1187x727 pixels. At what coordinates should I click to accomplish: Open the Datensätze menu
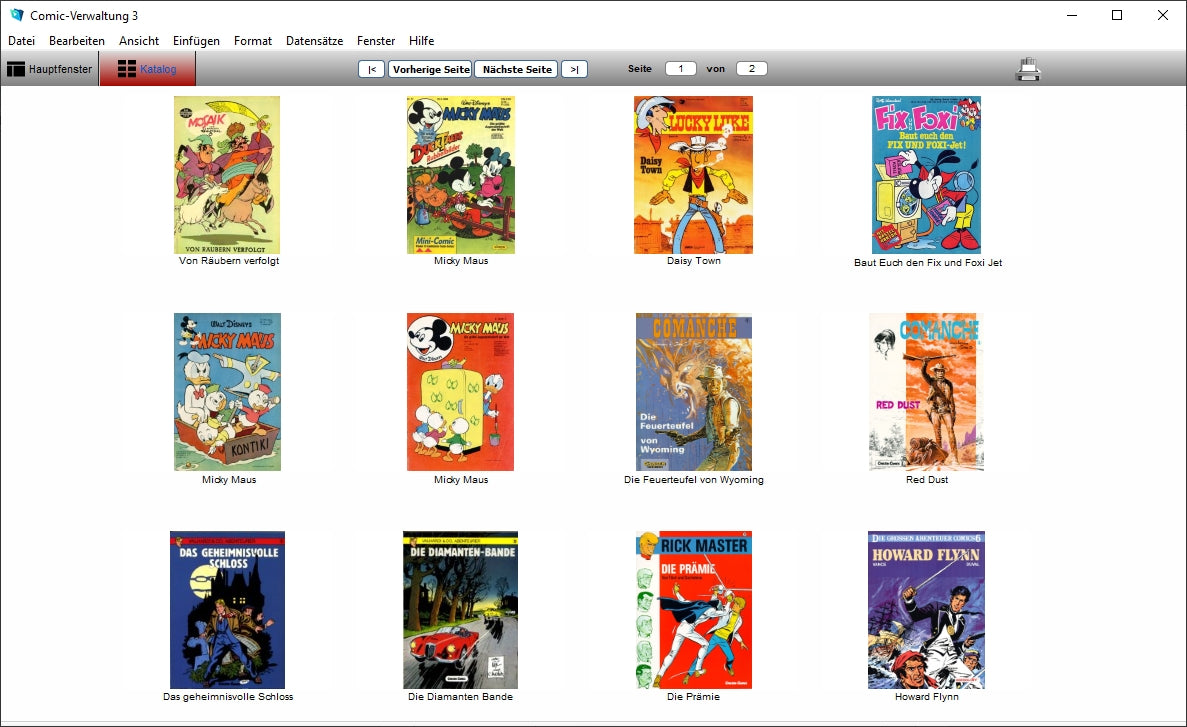314,41
